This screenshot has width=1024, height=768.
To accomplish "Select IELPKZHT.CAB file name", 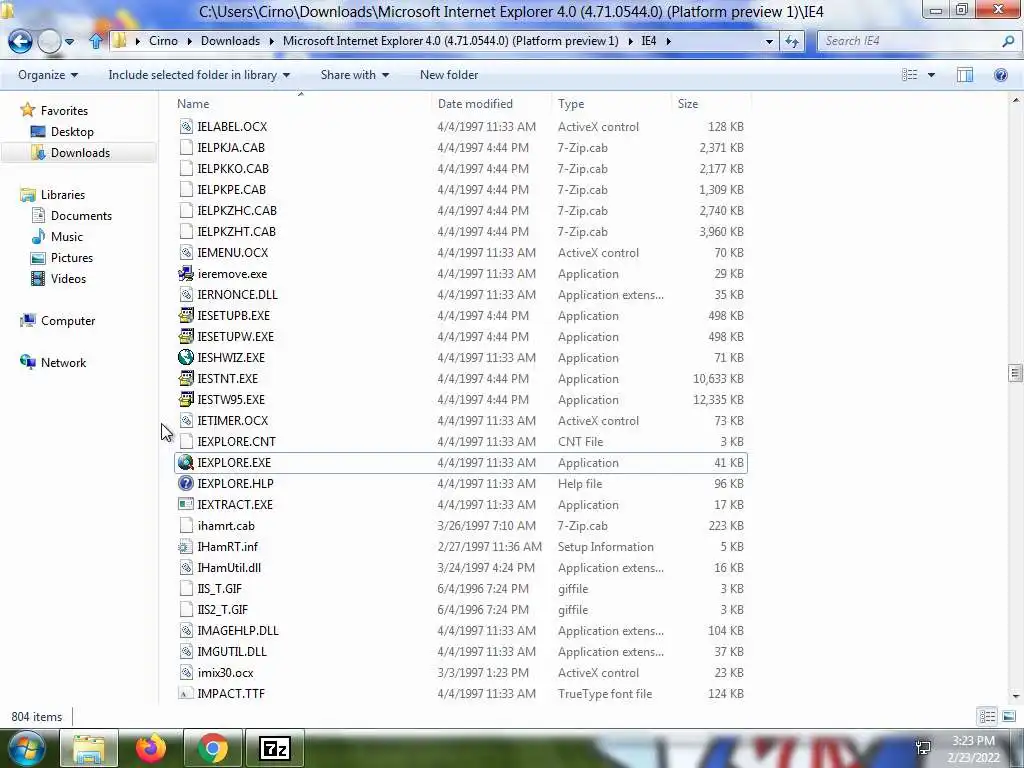I will click(236, 232).
